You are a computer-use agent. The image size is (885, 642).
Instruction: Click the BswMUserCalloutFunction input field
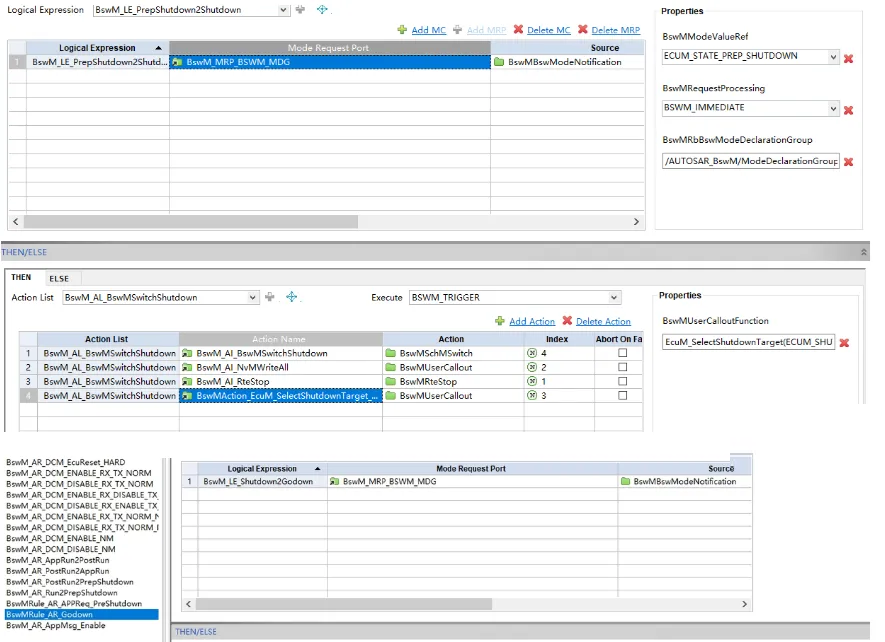(748, 342)
